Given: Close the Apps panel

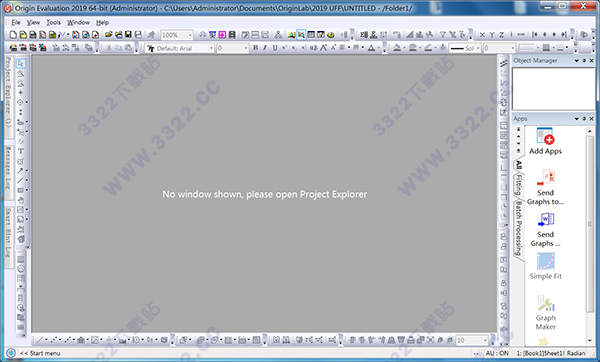Looking at the screenshot, I should click(592, 119).
